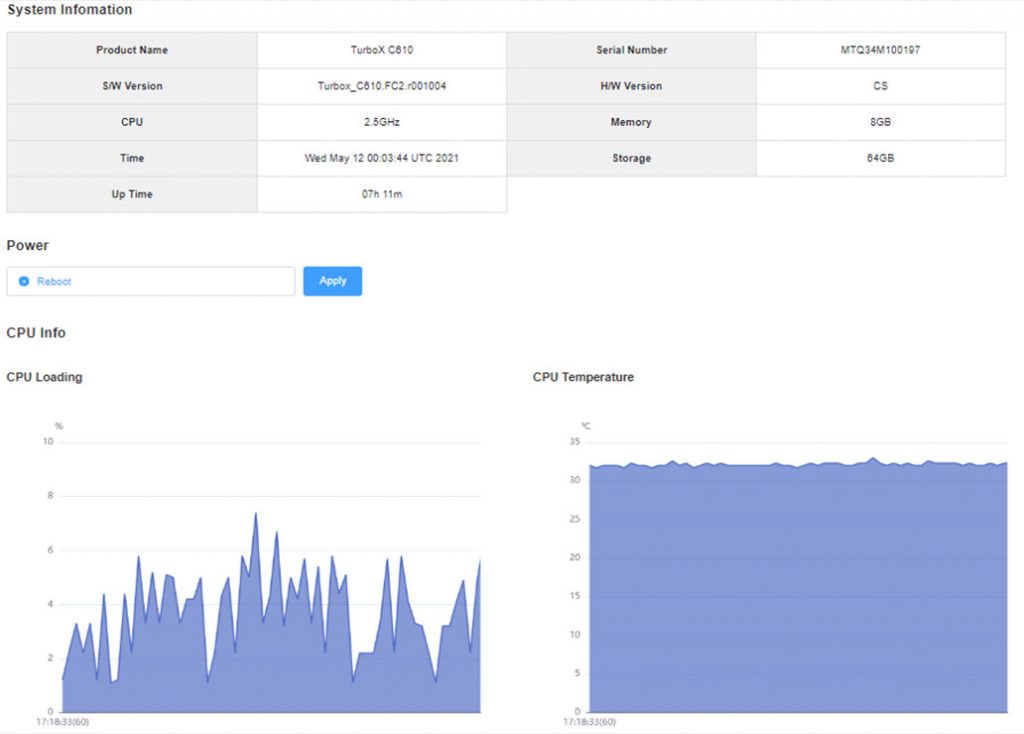
Task: Select software version Turbox_C610.FC2.r001004
Action: (x=382, y=86)
